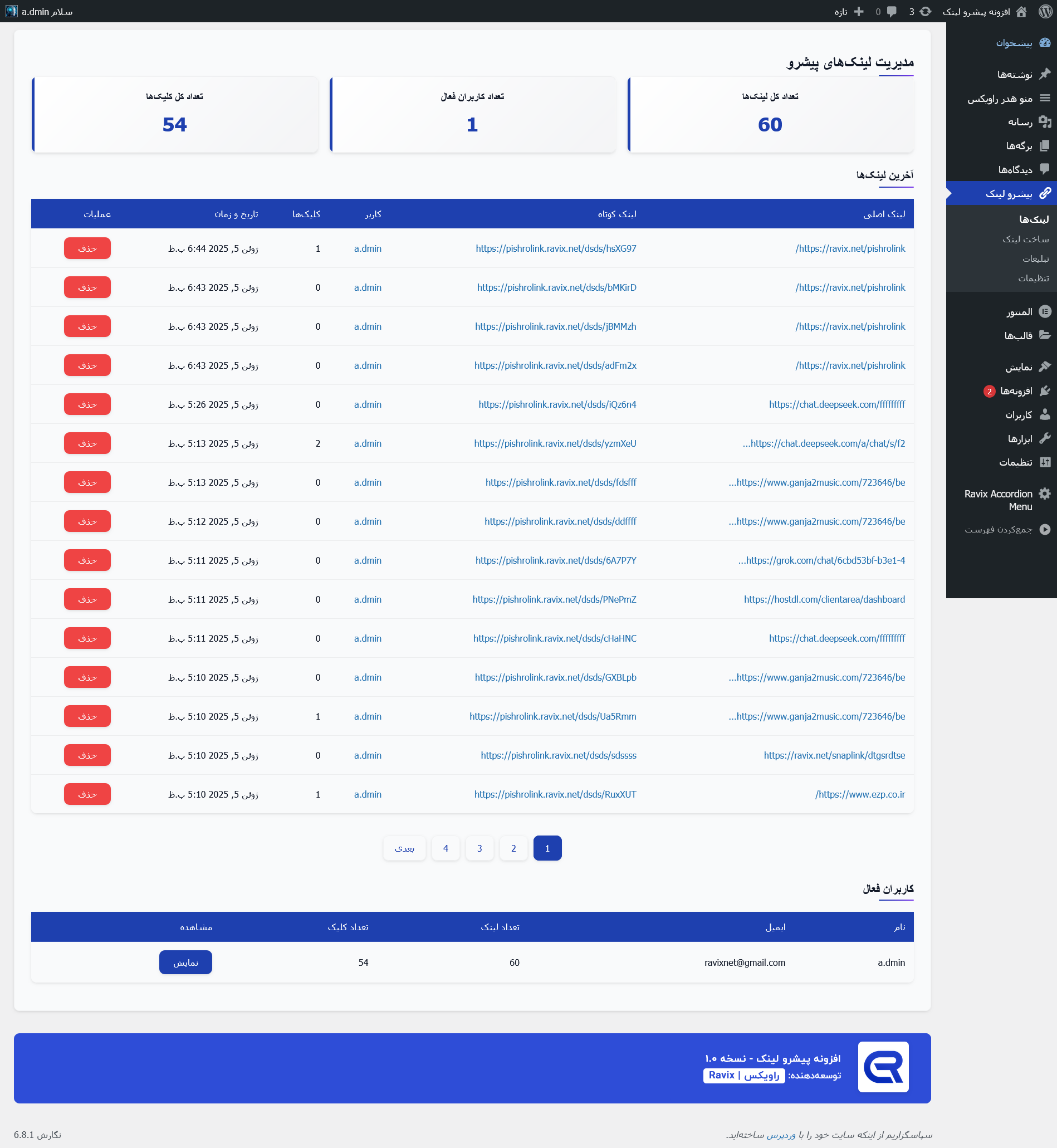This screenshot has height=1148, width=1057.
Task: Click the sliders icon for تنظیمات
Action: coord(1045,462)
